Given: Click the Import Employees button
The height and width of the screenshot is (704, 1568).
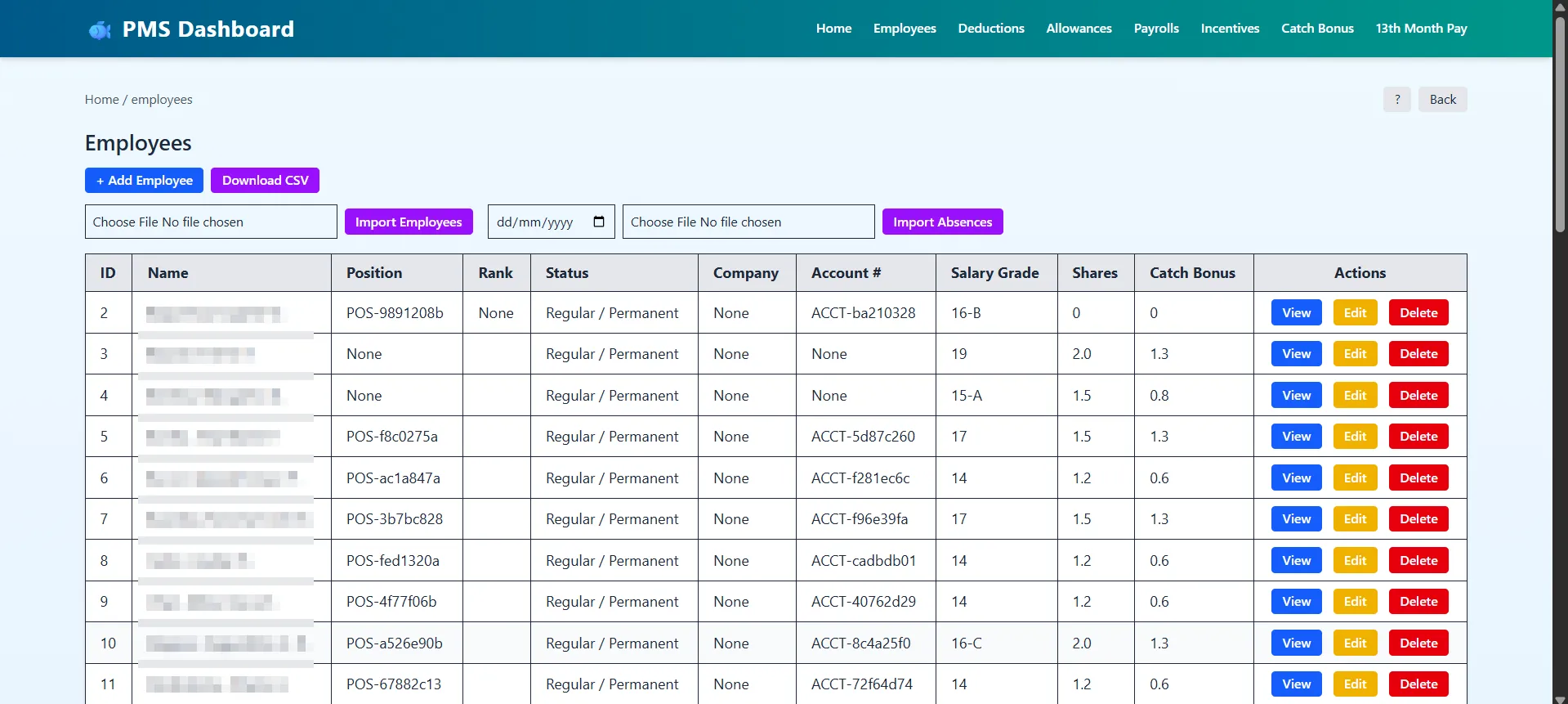Looking at the screenshot, I should point(409,222).
